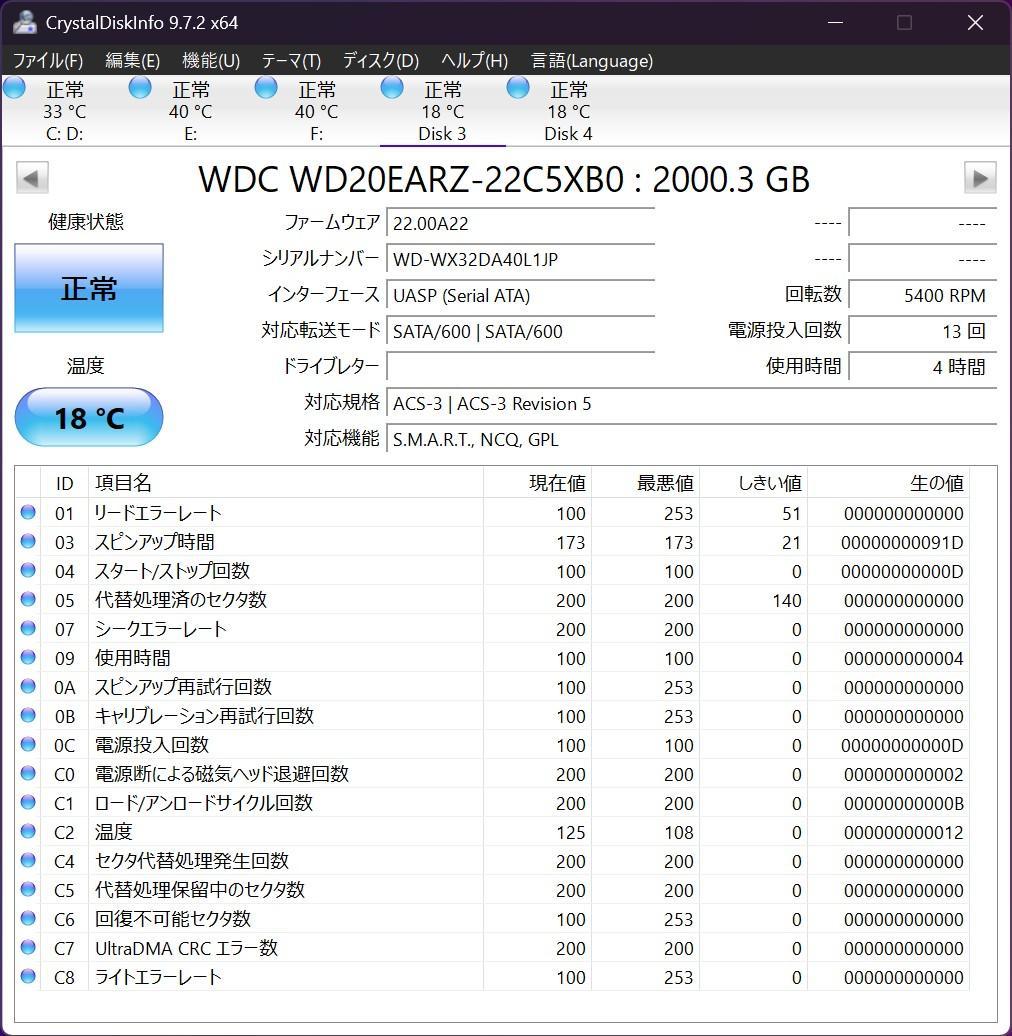
Task: Click the 13 回 power-on count field
Action: click(923, 331)
